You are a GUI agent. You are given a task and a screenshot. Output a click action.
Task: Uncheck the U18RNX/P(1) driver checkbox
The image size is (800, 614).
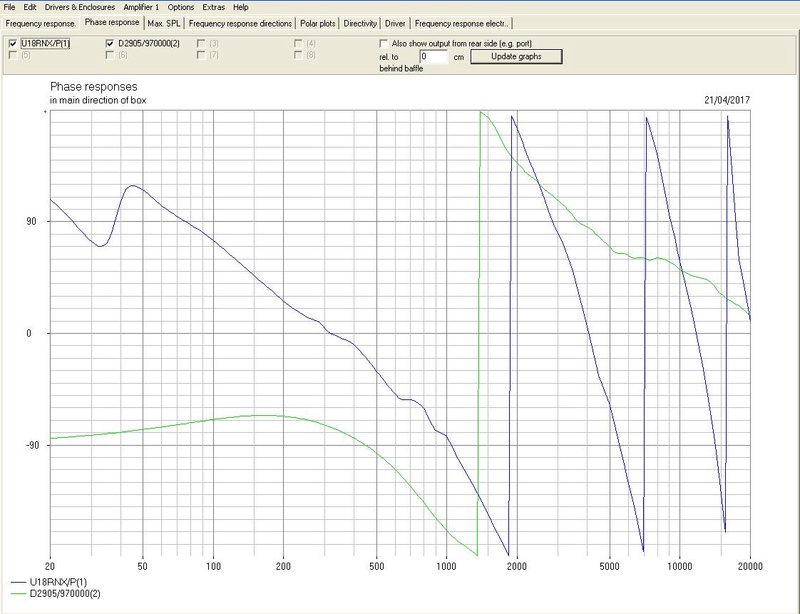(x=13, y=44)
